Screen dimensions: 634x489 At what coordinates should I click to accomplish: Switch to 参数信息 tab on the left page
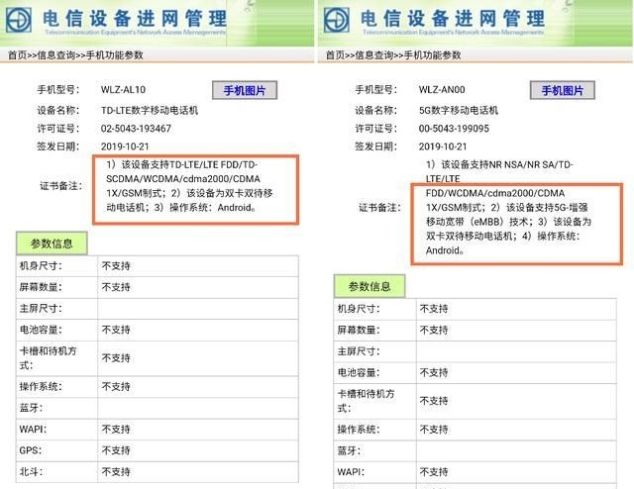[x=53, y=243]
